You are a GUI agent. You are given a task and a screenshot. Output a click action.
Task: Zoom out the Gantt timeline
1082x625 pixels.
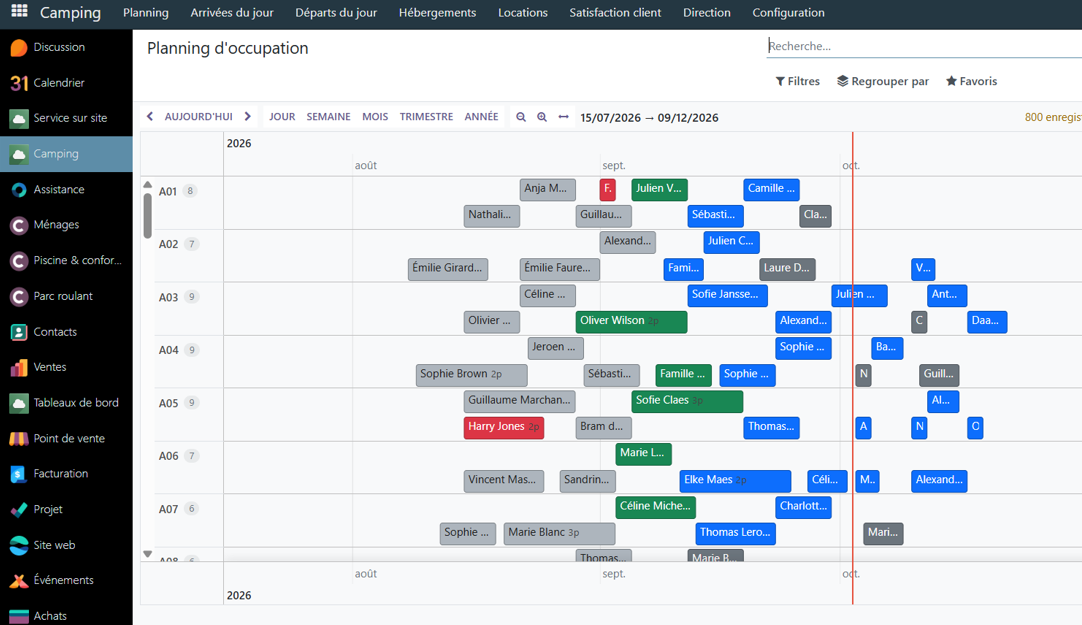521,117
